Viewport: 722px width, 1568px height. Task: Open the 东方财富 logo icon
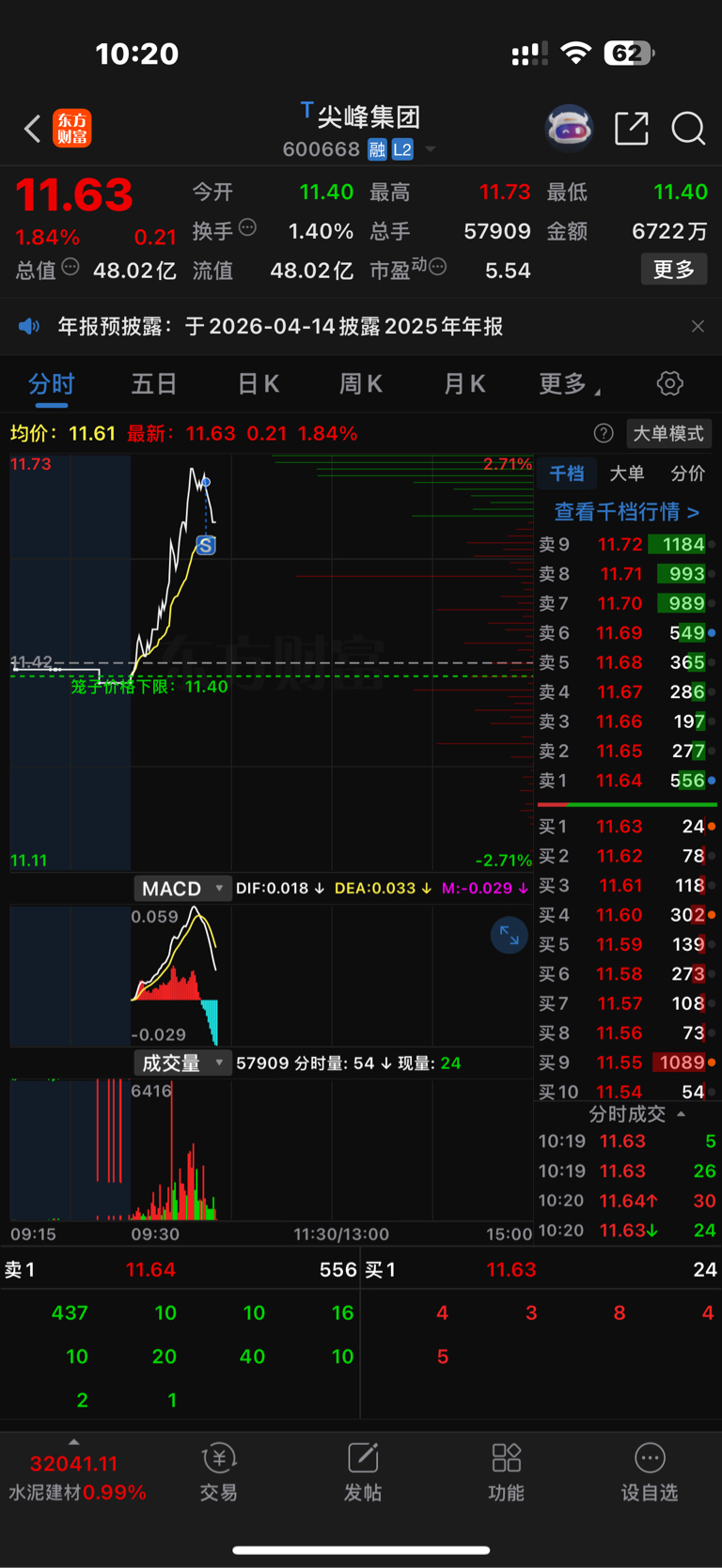point(72,129)
